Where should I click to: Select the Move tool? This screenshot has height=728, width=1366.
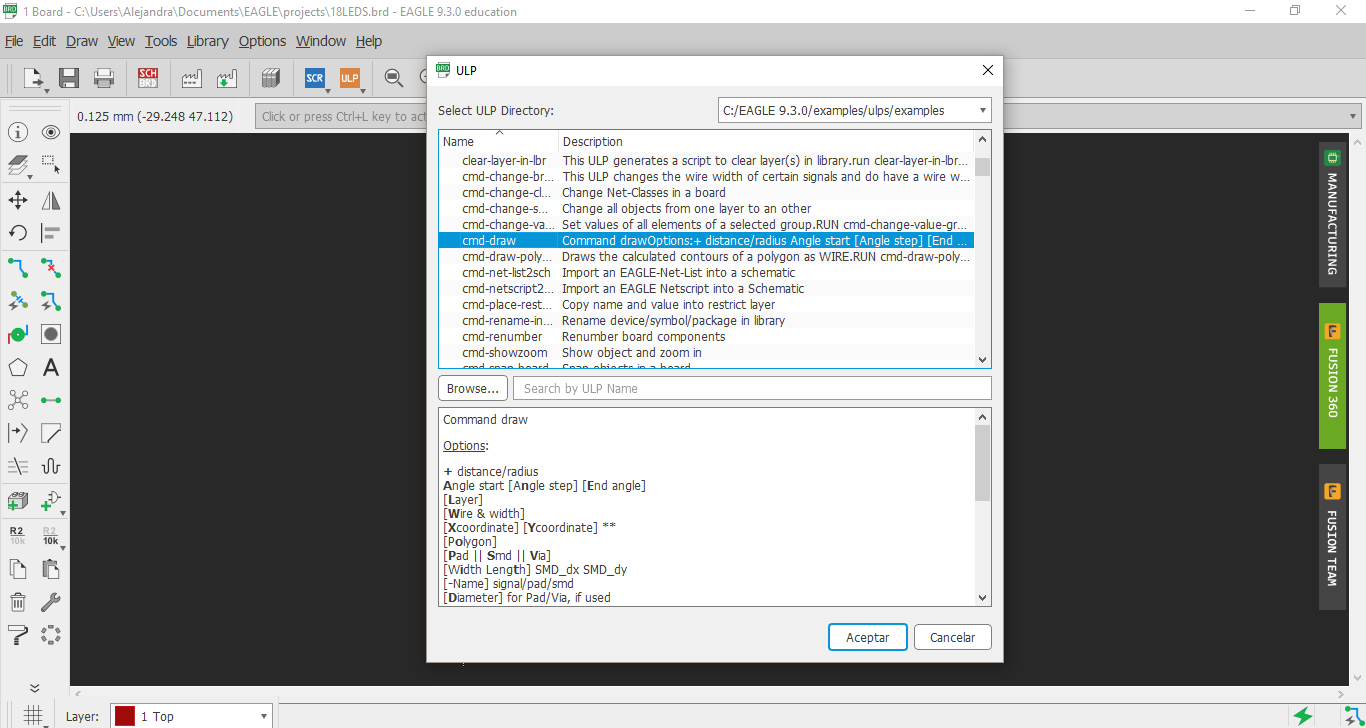(18, 200)
